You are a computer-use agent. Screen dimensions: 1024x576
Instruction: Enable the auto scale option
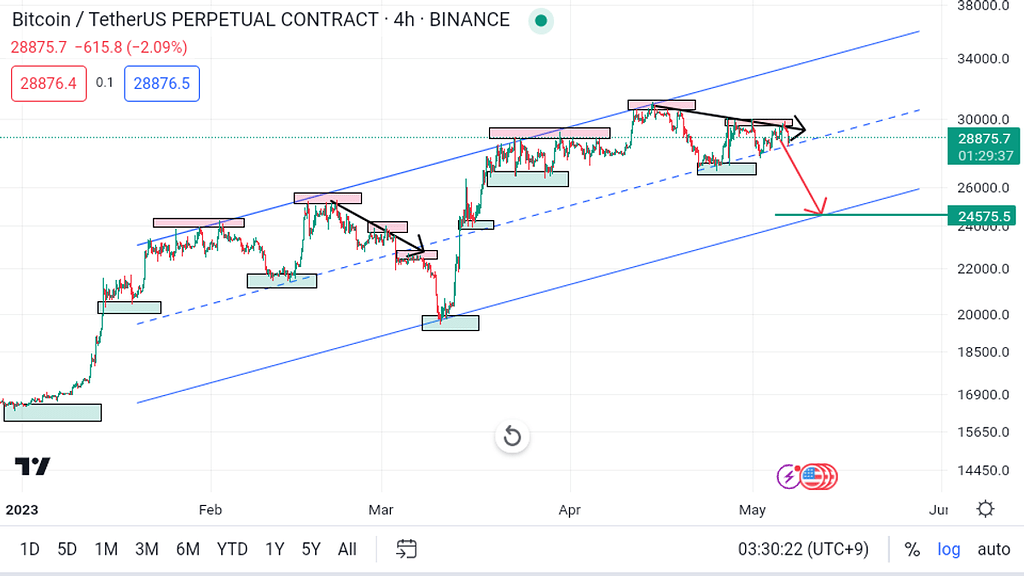point(993,549)
